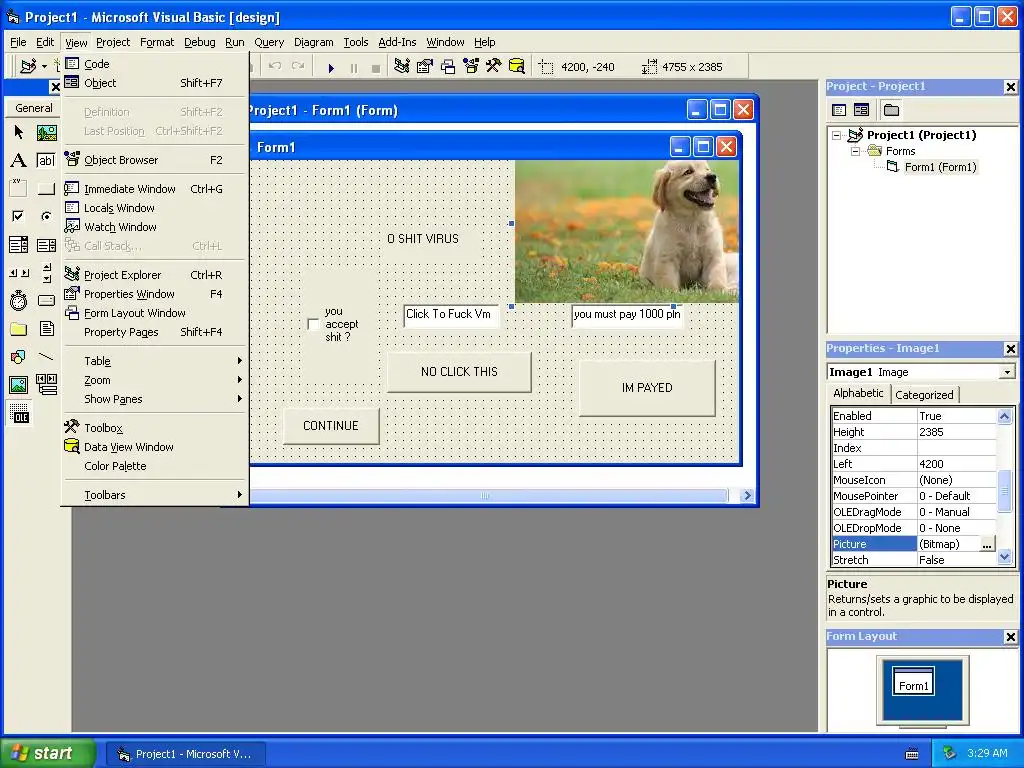Select the TextBox tool (abl icon)
Viewport: 1024px width, 768px height.
coord(46,160)
